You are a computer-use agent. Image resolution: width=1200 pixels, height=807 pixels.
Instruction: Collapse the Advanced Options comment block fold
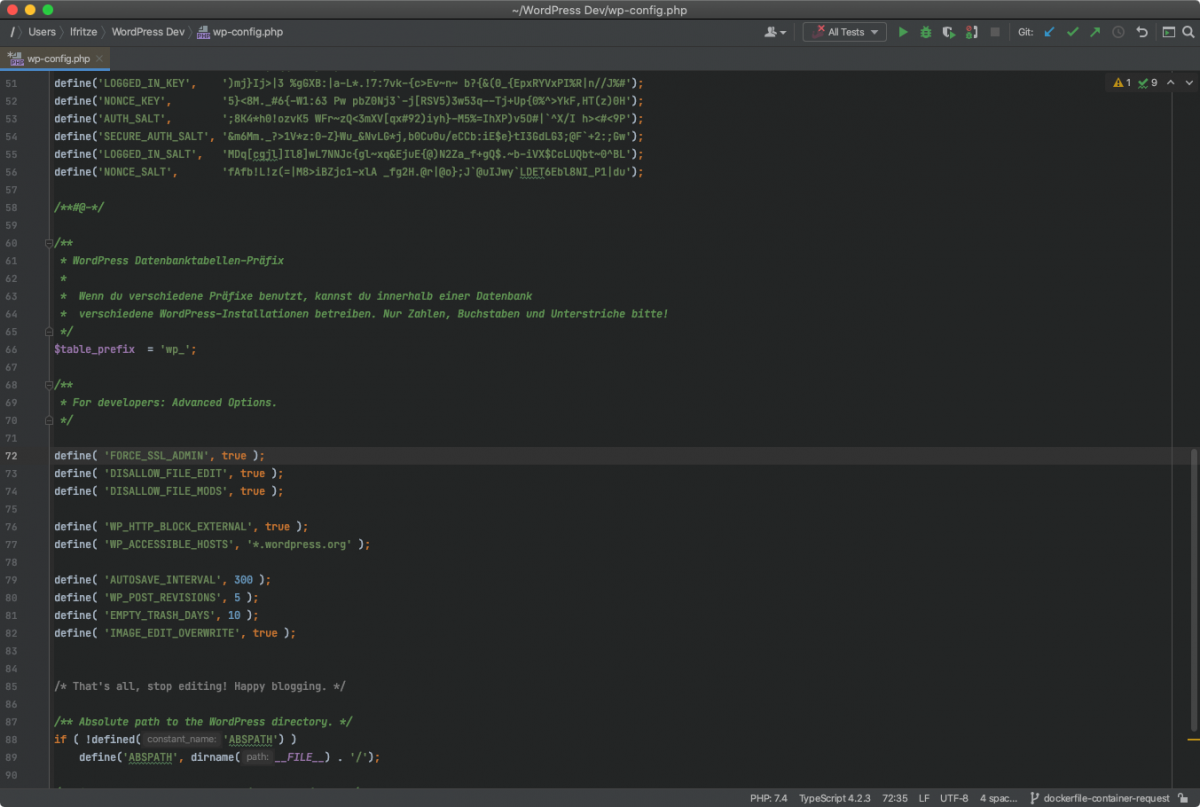pos(49,385)
